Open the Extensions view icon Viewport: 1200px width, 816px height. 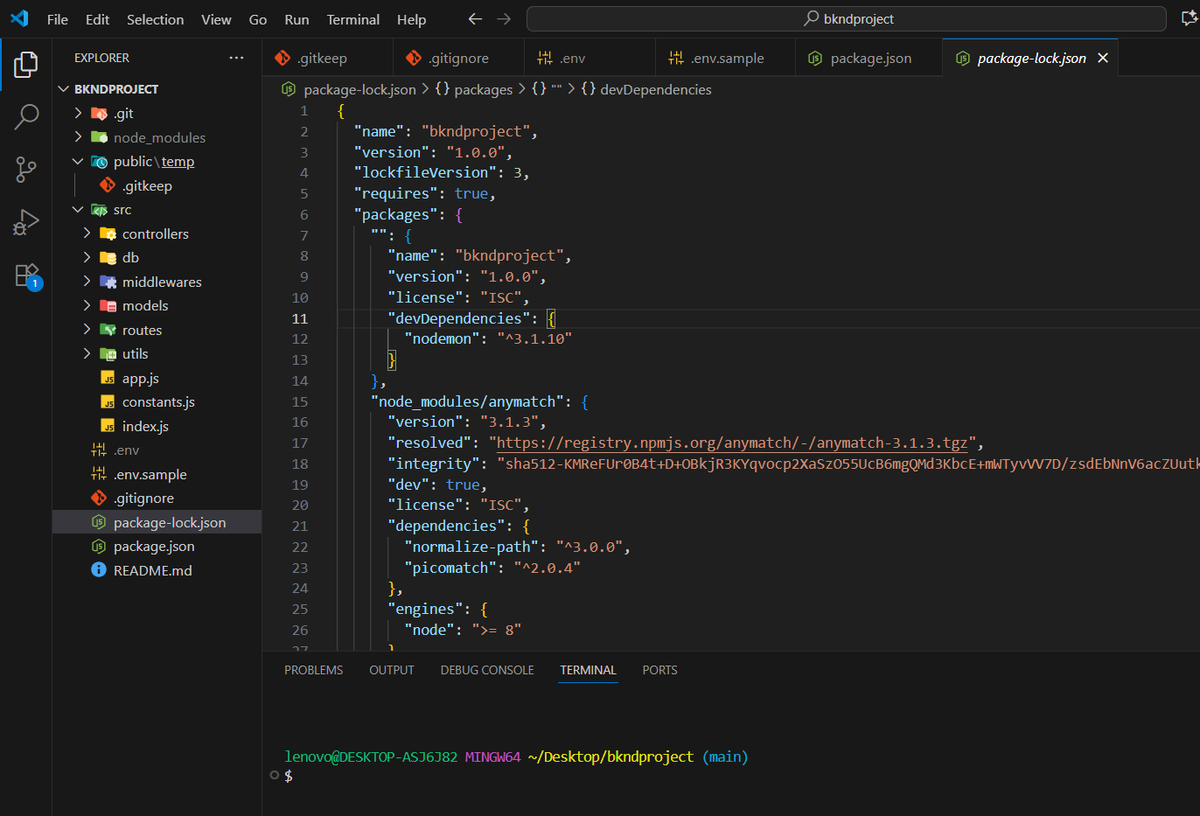[26, 275]
